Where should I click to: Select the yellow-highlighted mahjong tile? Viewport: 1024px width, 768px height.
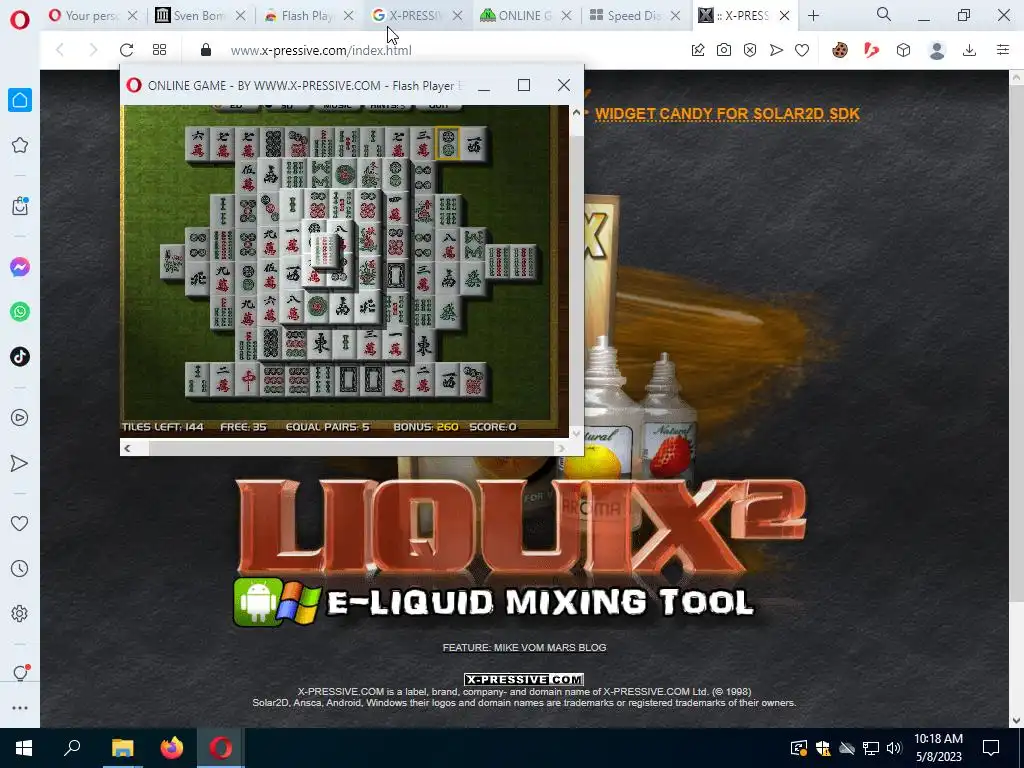448,144
